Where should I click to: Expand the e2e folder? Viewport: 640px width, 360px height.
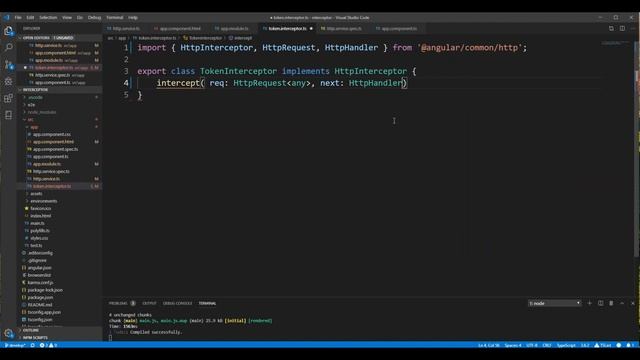coord(31,104)
